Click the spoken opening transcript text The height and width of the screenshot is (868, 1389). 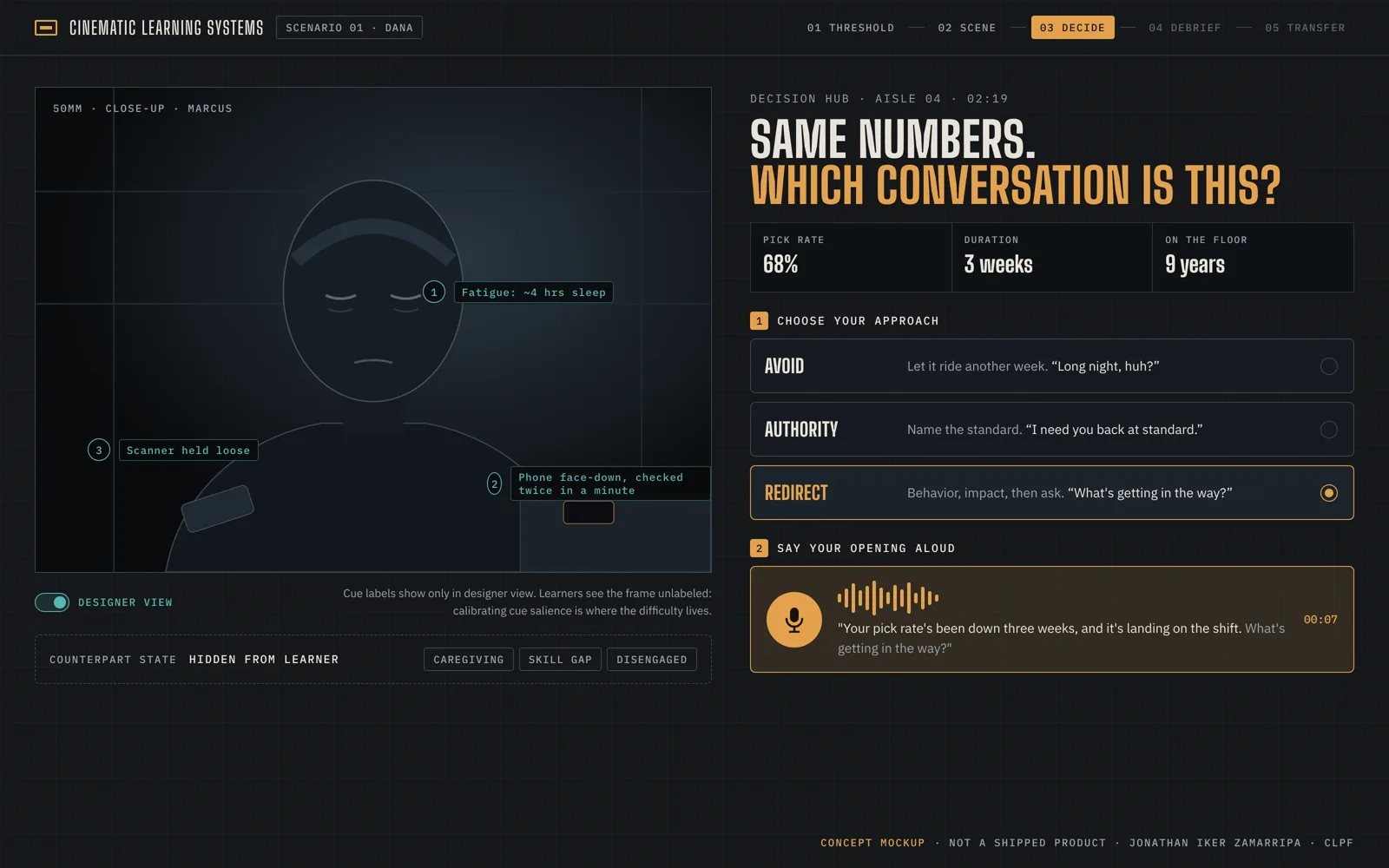tap(1061, 638)
